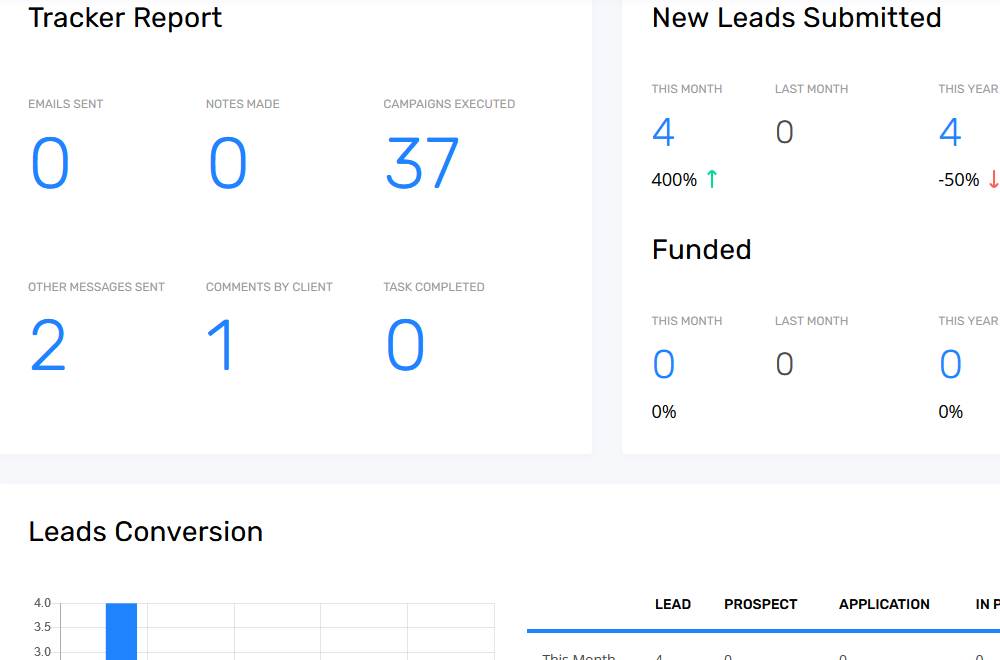The height and width of the screenshot is (660, 1000).
Task: Click the 3.5 axis label on chart
Action: pyautogui.click(x=42, y=627)
